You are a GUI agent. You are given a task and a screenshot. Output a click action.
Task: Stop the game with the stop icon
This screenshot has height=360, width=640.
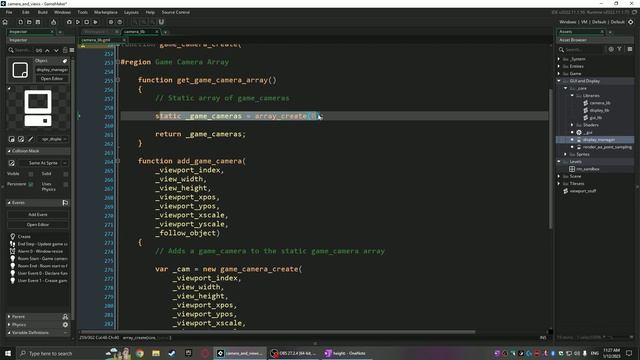tap(87, 22)
